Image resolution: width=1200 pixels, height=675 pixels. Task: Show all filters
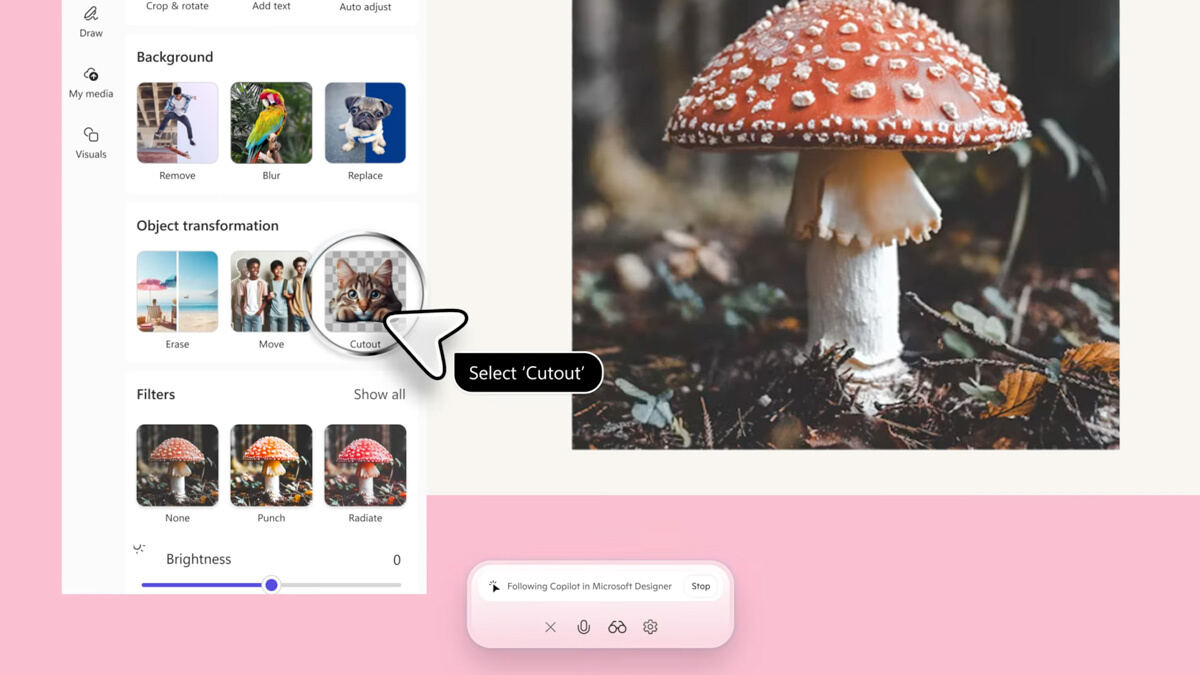pos(379,394)
